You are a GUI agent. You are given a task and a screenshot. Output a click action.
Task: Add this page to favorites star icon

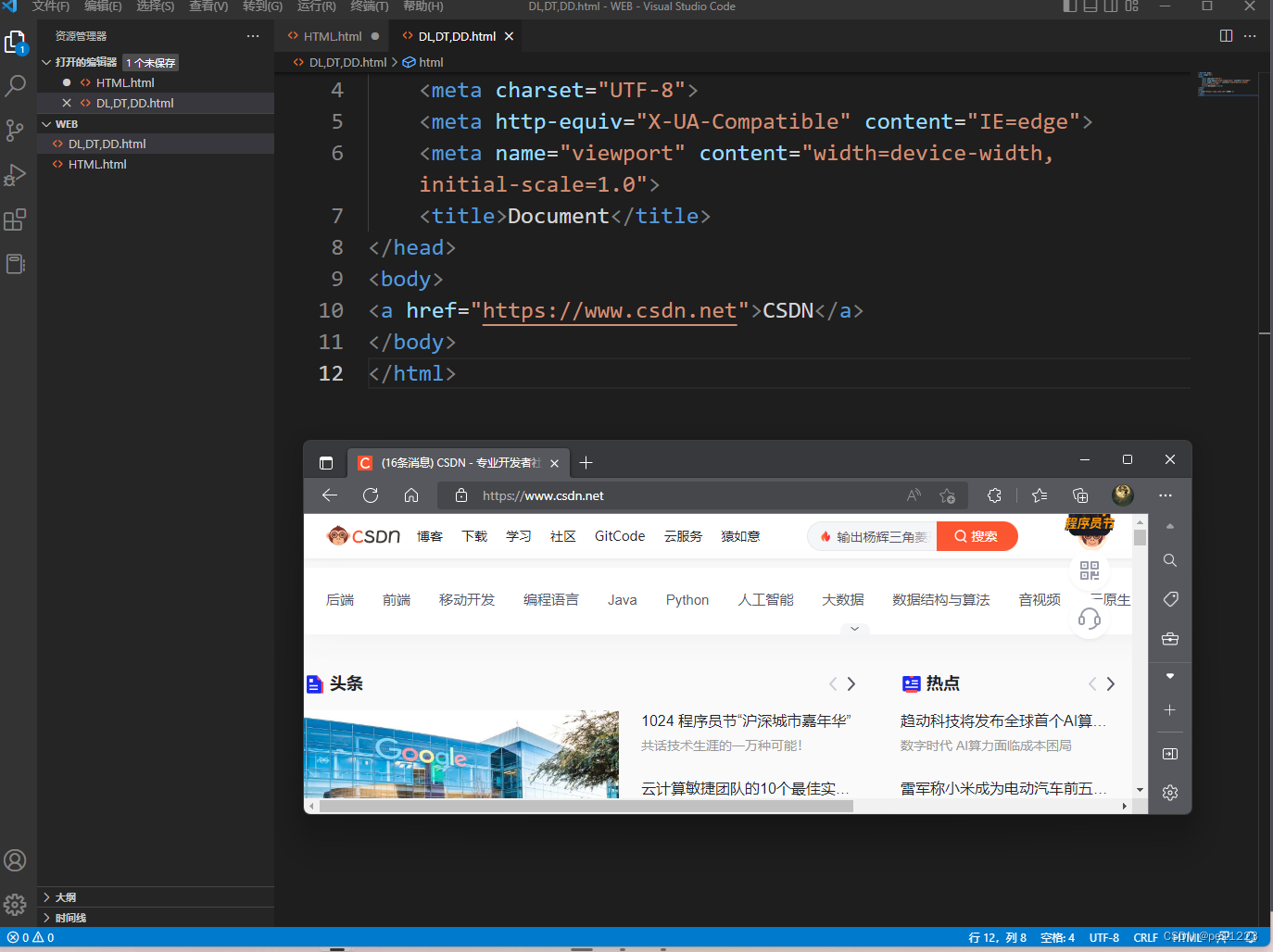[947, 495]
